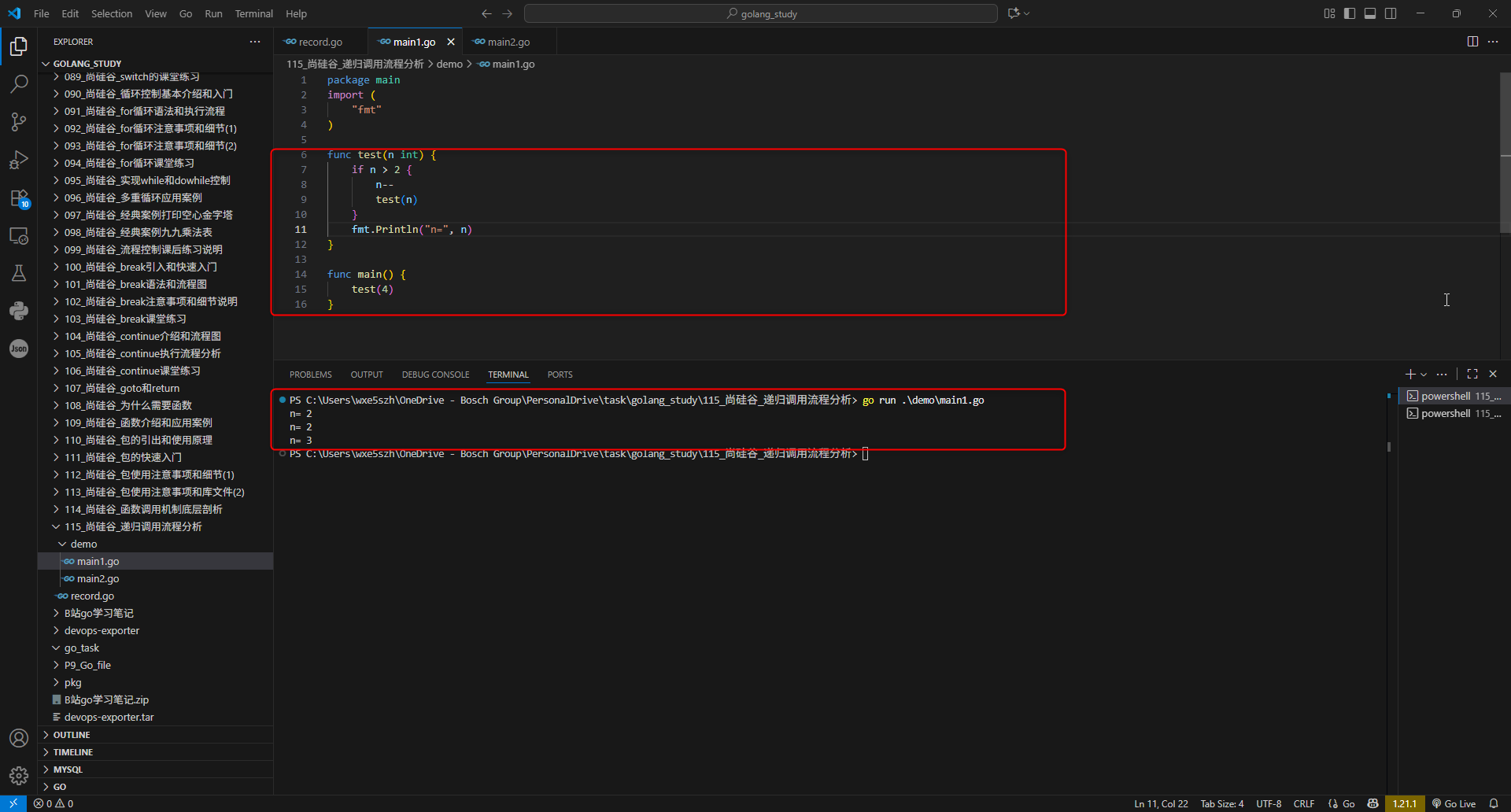1511x812 pixels.
Task: Toggle the bottom panel visibility
Action: [1370, 13]
